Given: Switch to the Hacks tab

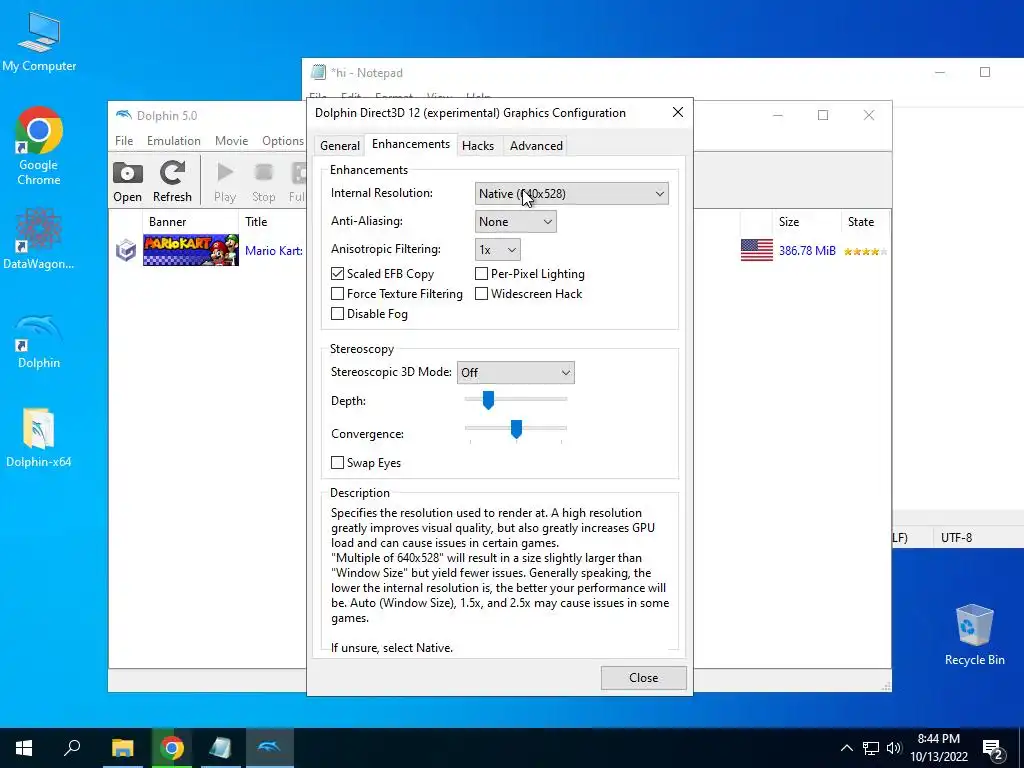Looking at the screenshot, I should pyautogui.click(x=478, y=146).
